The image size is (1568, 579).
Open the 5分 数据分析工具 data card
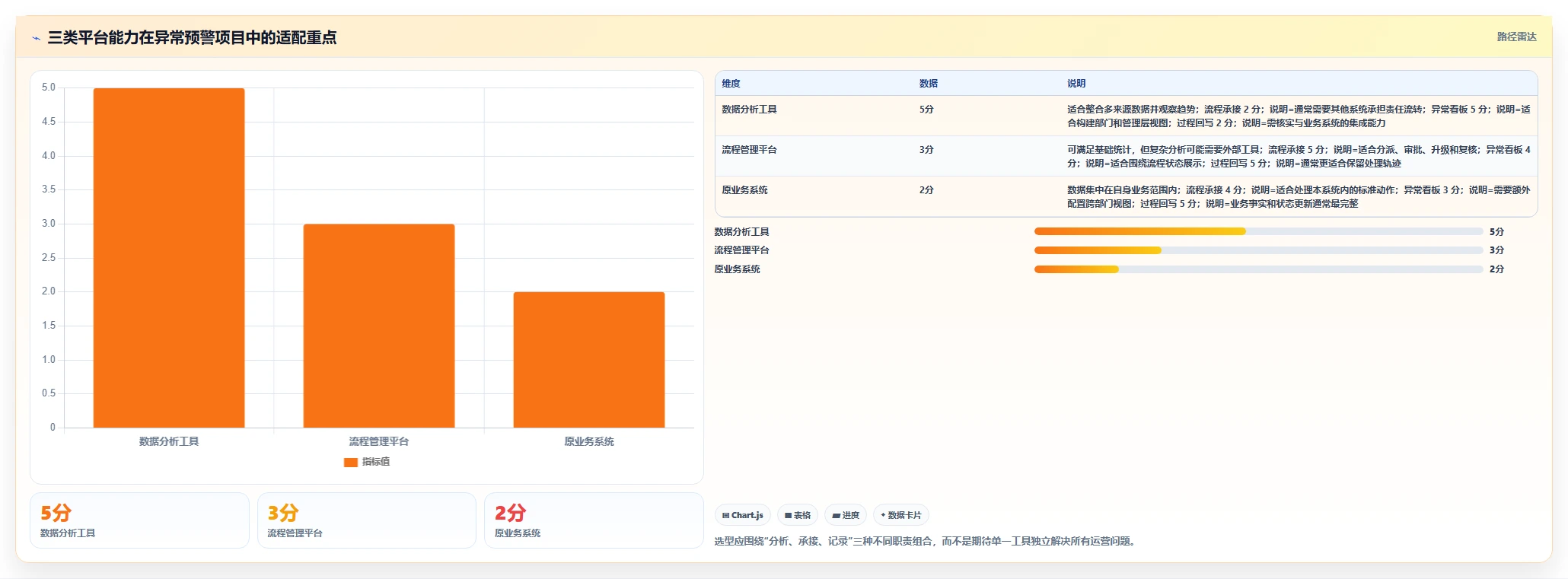pos(139,520)
